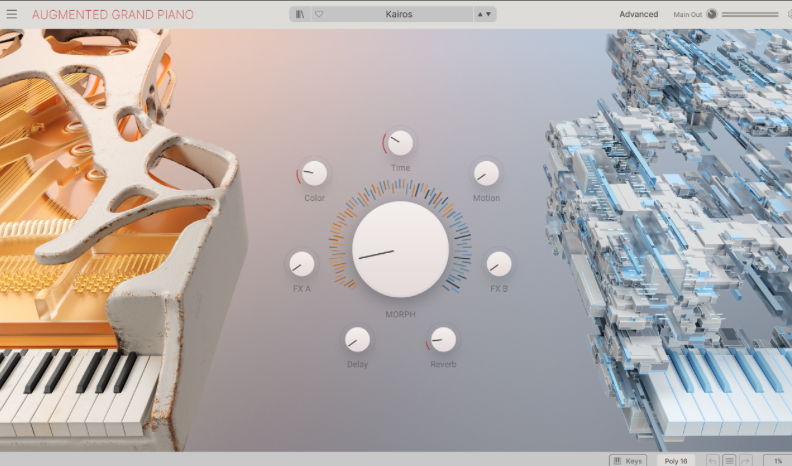Click the MORPH label
792x466 pixels.
tap(400, 314)
